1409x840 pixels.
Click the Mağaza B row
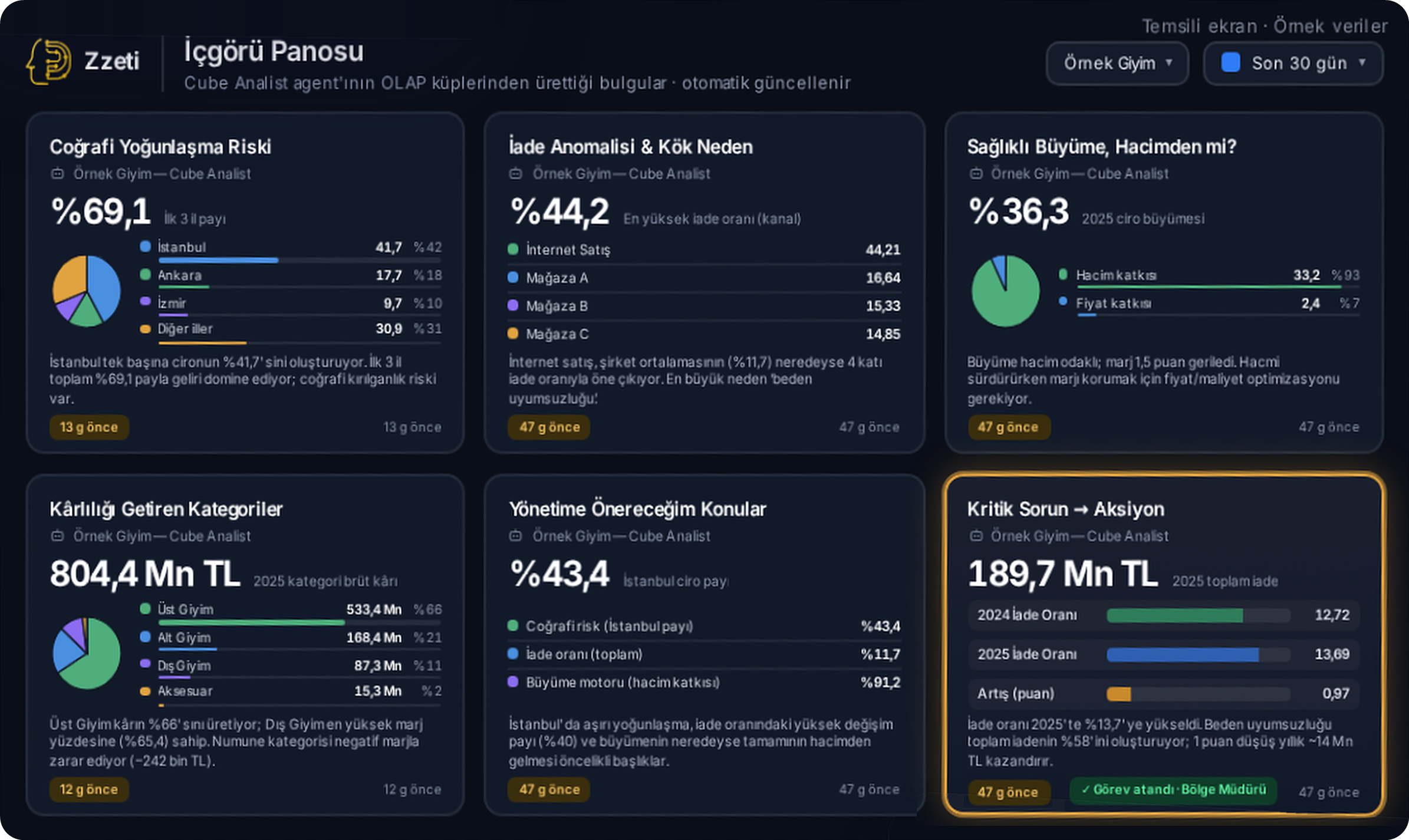(x=704, y=306)
